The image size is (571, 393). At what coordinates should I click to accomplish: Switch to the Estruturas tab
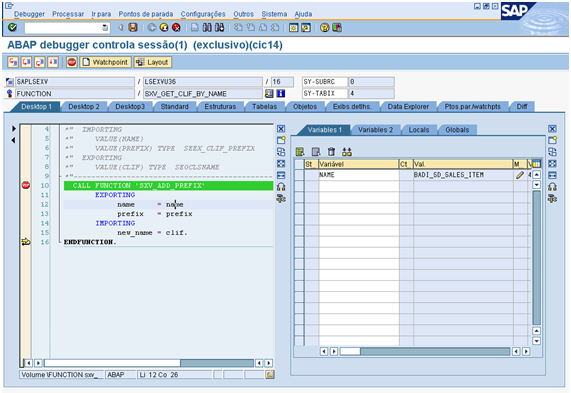tap(220, 107)
